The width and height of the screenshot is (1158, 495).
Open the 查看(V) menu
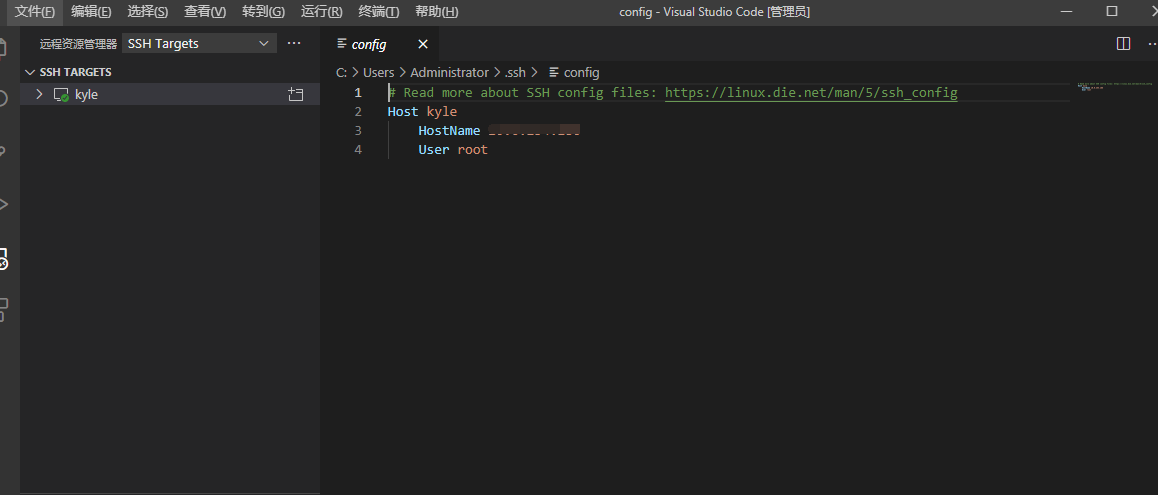tap(205, 12)
